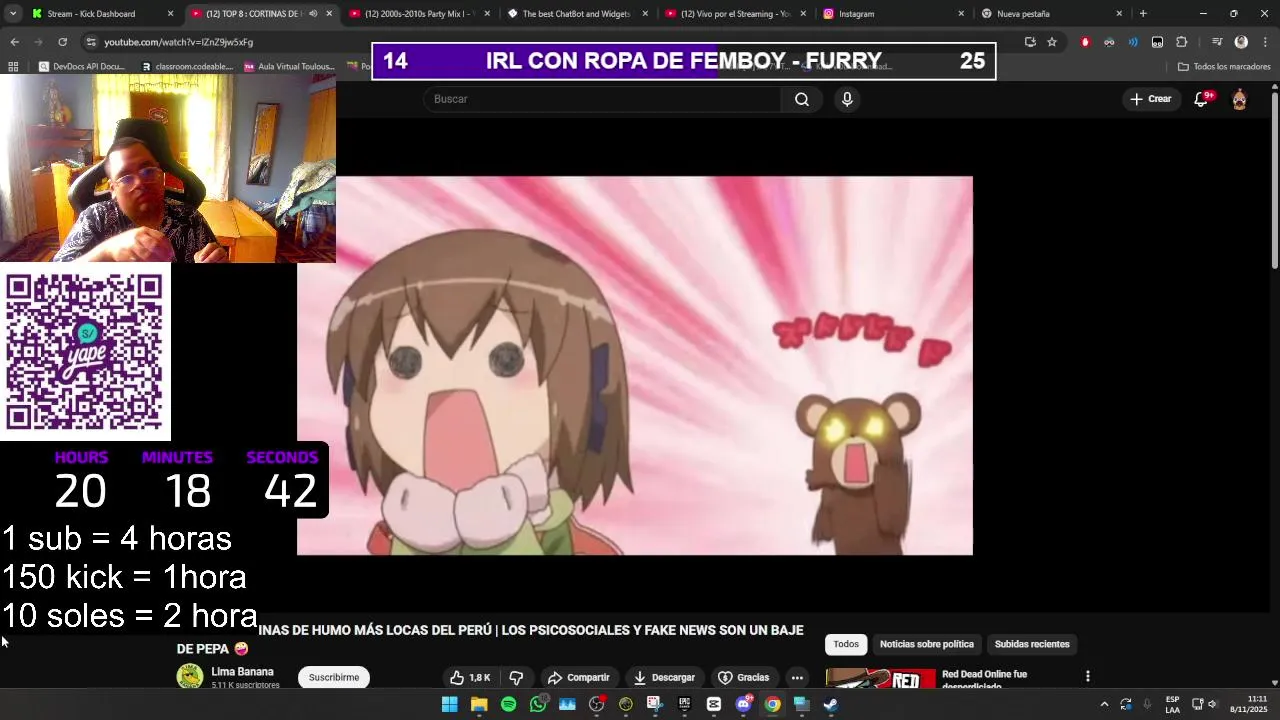Switch to 2000s-2010s Party Mix tab
1280x720 pixels.
point(420,14)
